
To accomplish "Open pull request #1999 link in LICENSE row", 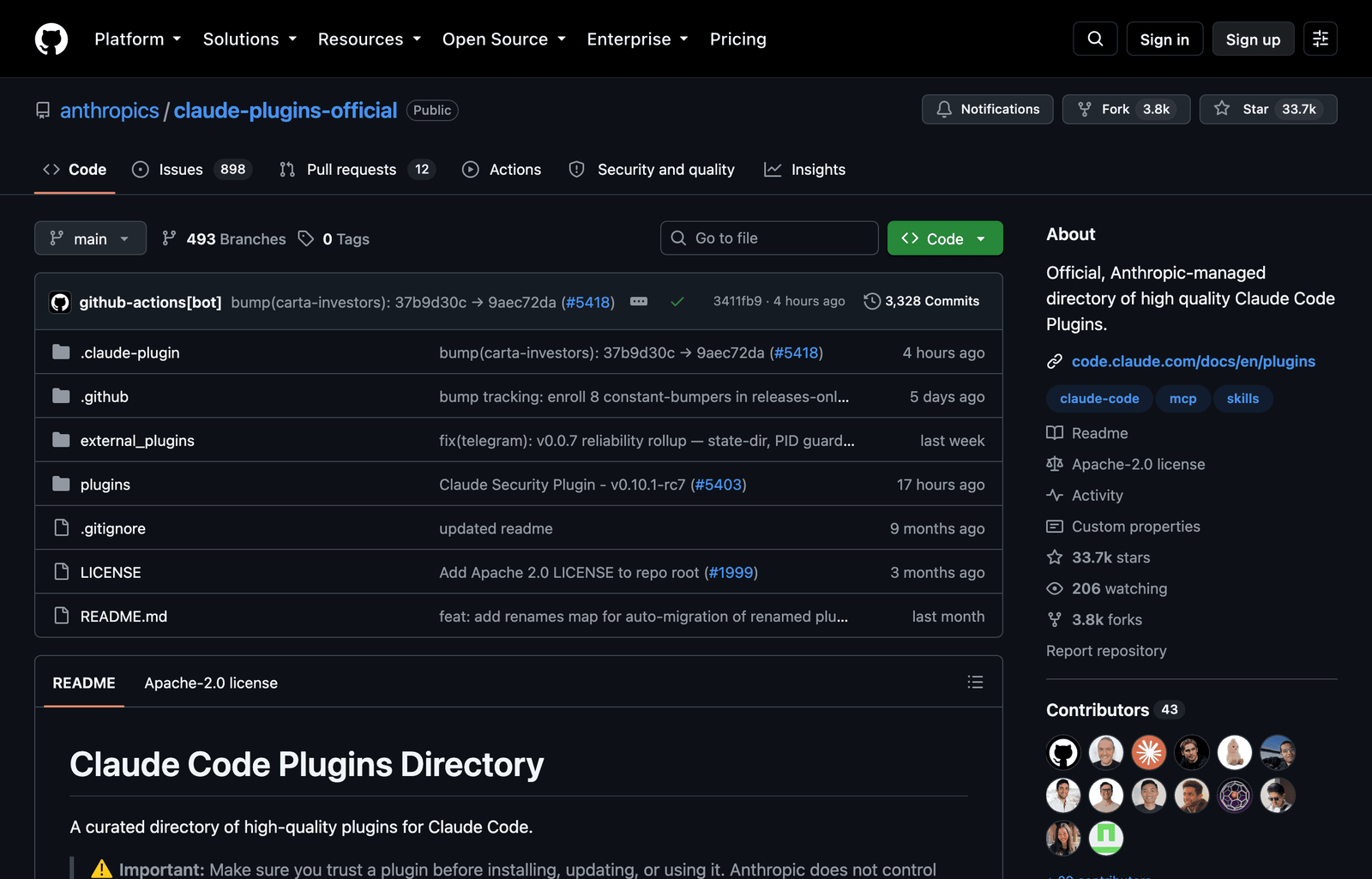I will (731, 573).
